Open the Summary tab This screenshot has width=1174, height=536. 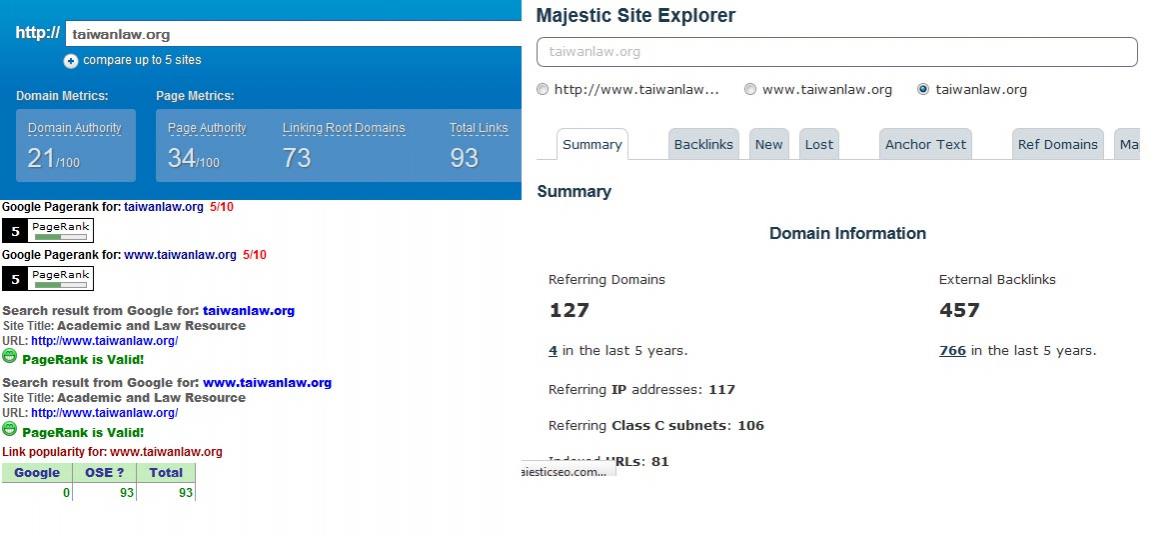tap(592, 144)
